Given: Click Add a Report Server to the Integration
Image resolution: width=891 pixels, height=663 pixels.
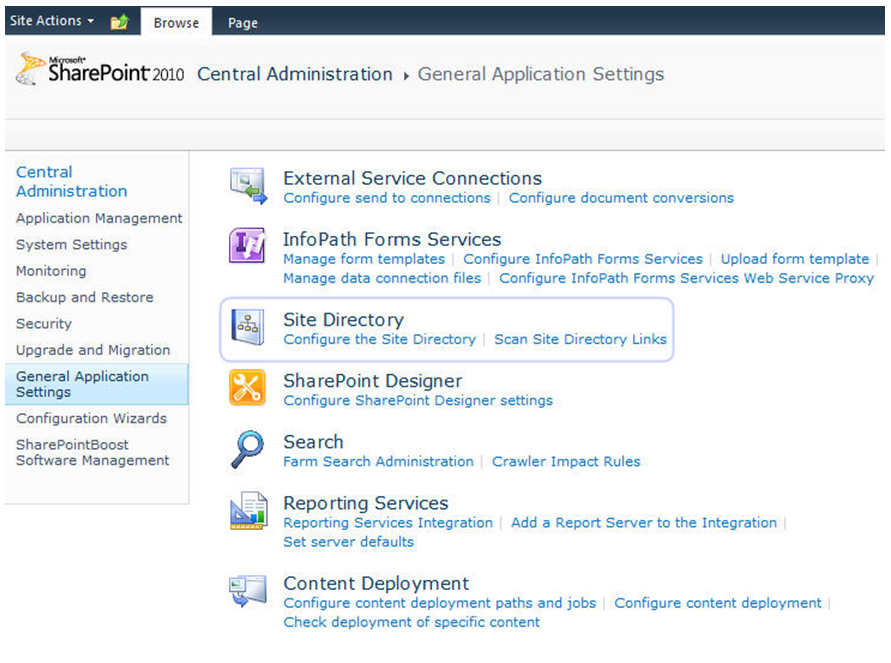Looking at the screenshot, I should click(x=644, y=523).
